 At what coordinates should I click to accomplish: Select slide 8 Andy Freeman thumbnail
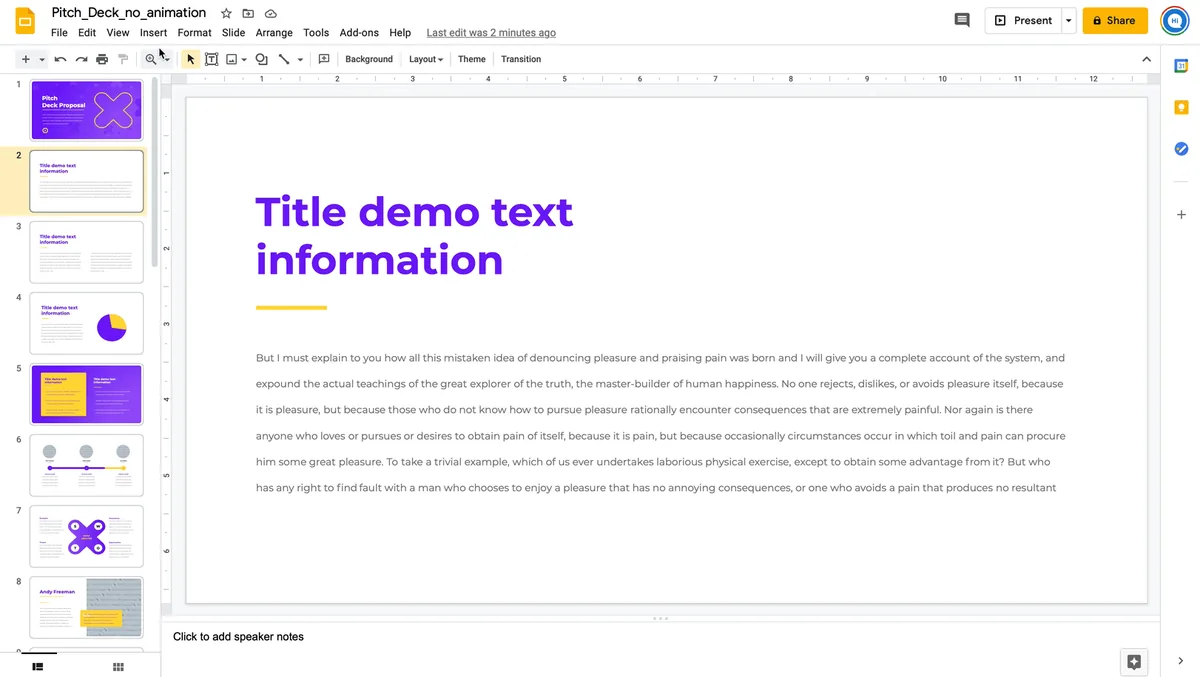click(x=86, y=607)
